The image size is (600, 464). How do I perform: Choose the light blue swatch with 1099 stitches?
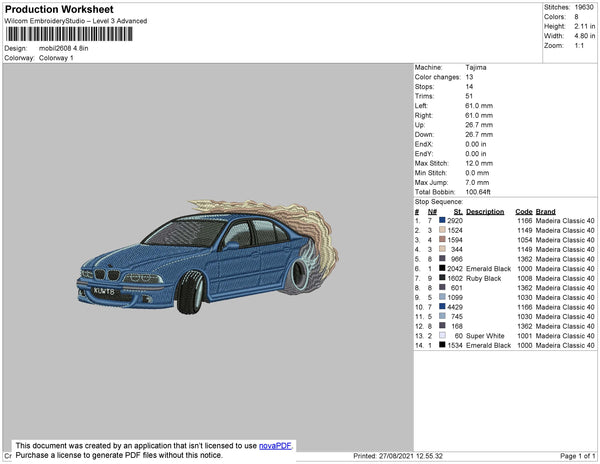[x=443, y=297]
